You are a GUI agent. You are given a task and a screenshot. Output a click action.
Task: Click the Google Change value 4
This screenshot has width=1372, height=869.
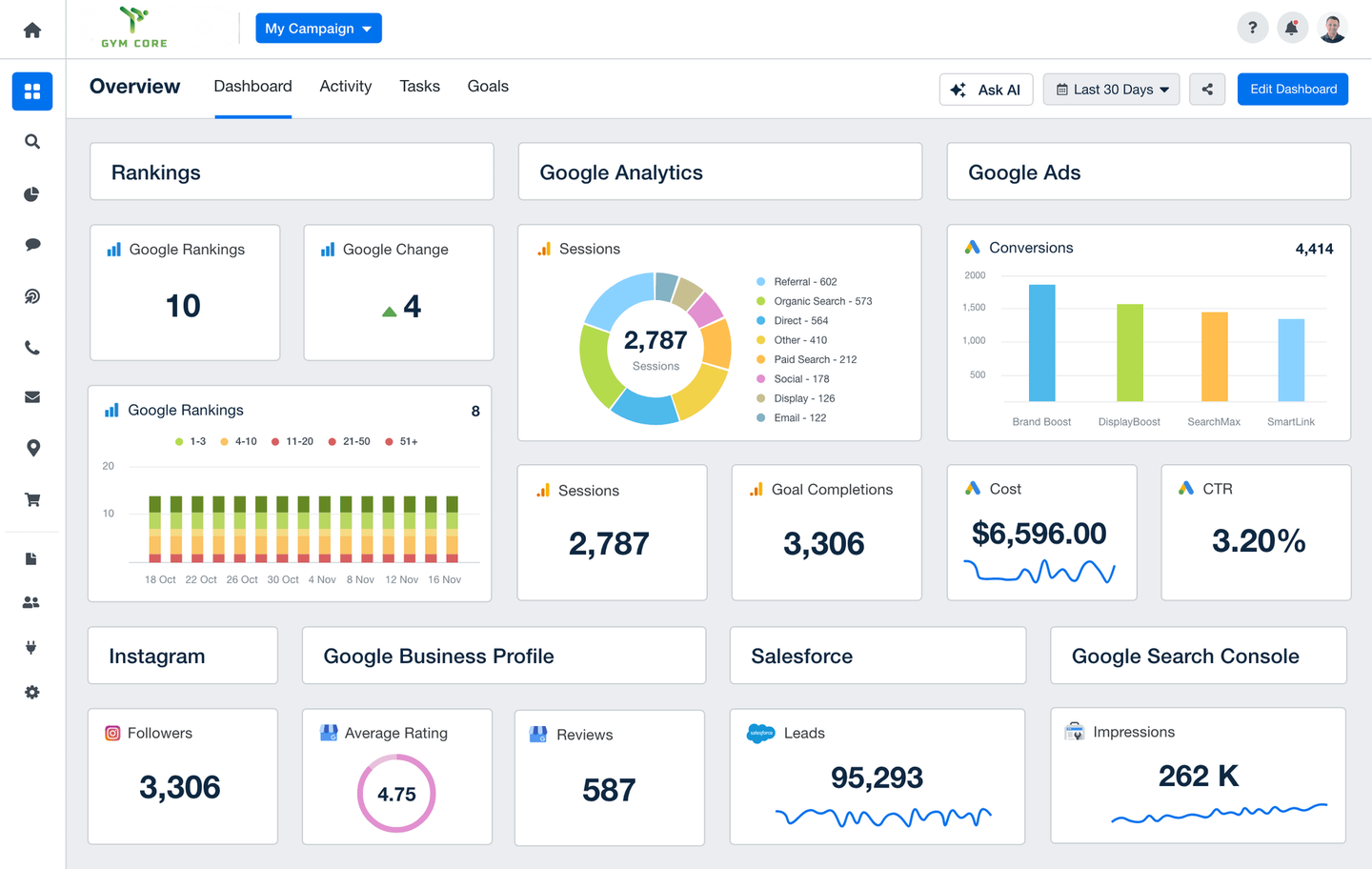(412, 306)
